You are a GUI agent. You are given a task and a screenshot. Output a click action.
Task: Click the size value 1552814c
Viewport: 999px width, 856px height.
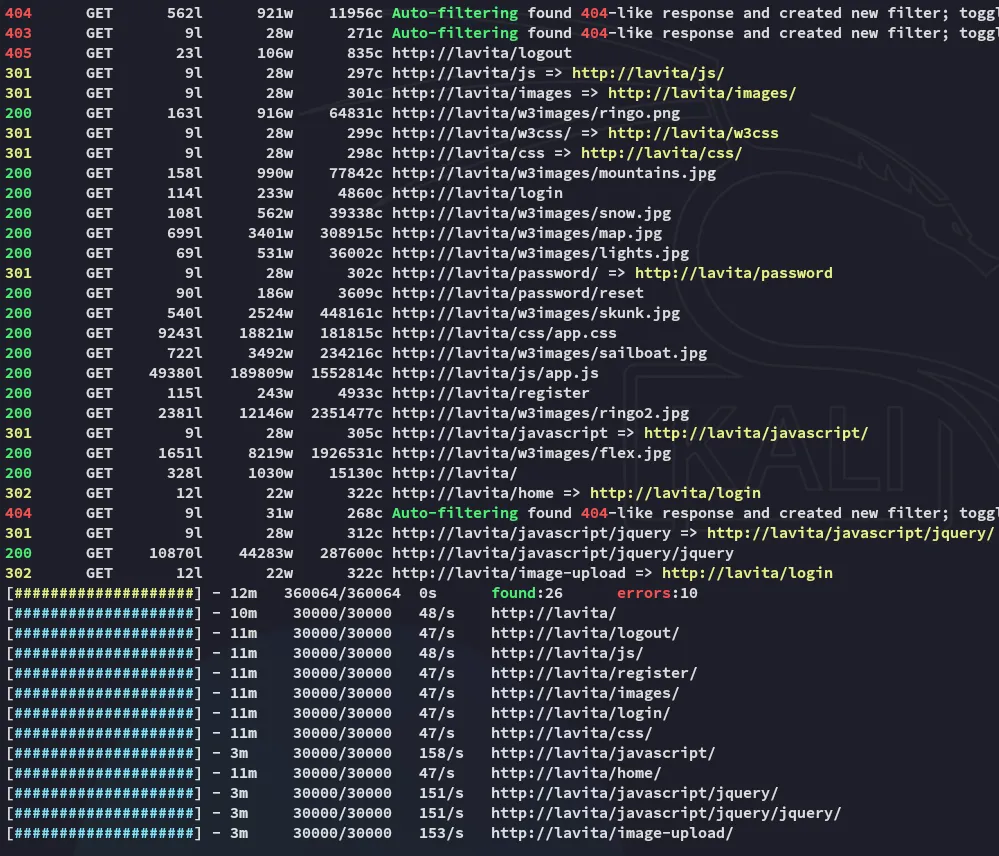(x=347, y=373)
